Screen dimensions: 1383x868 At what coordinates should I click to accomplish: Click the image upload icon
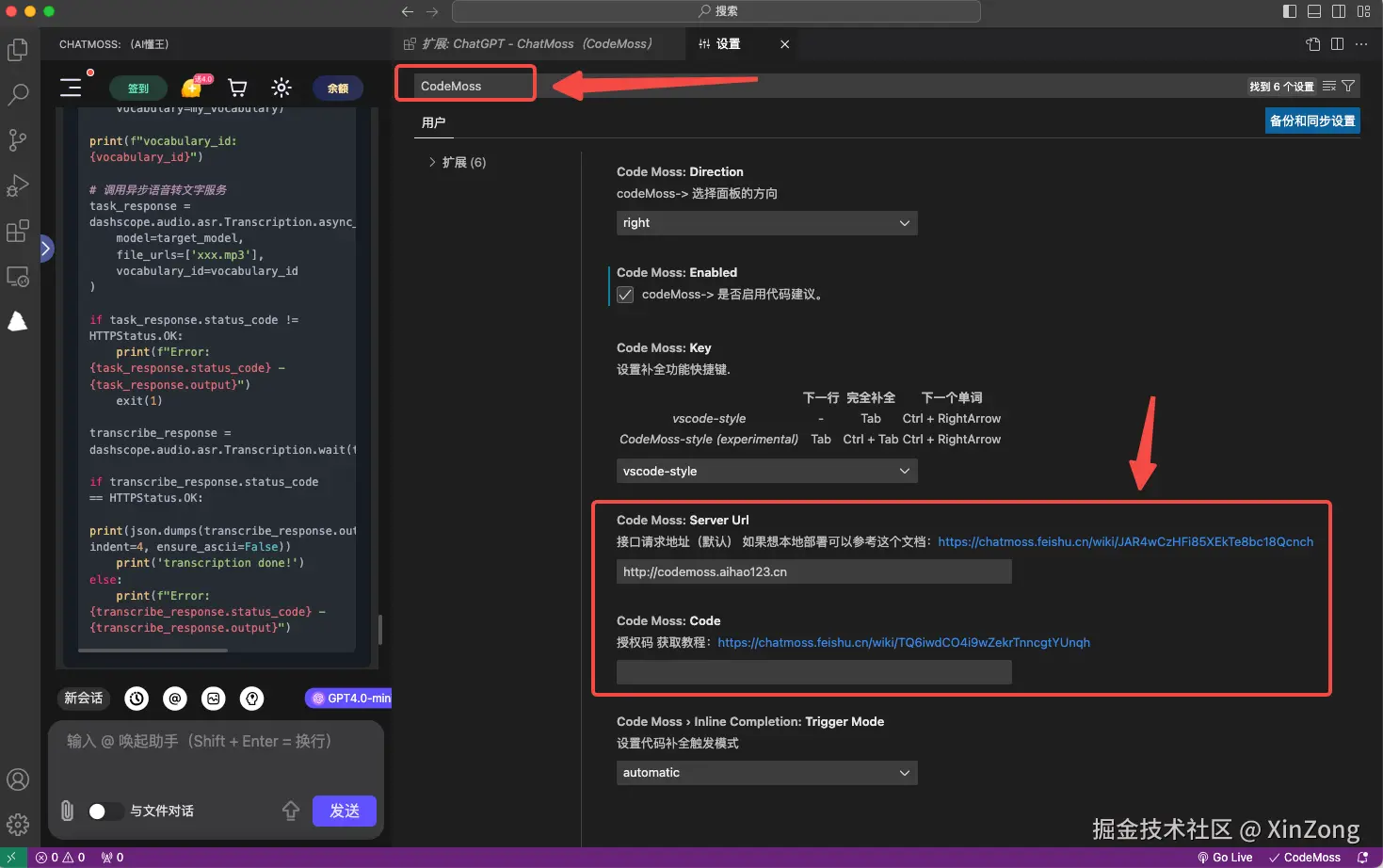(214, 699)
